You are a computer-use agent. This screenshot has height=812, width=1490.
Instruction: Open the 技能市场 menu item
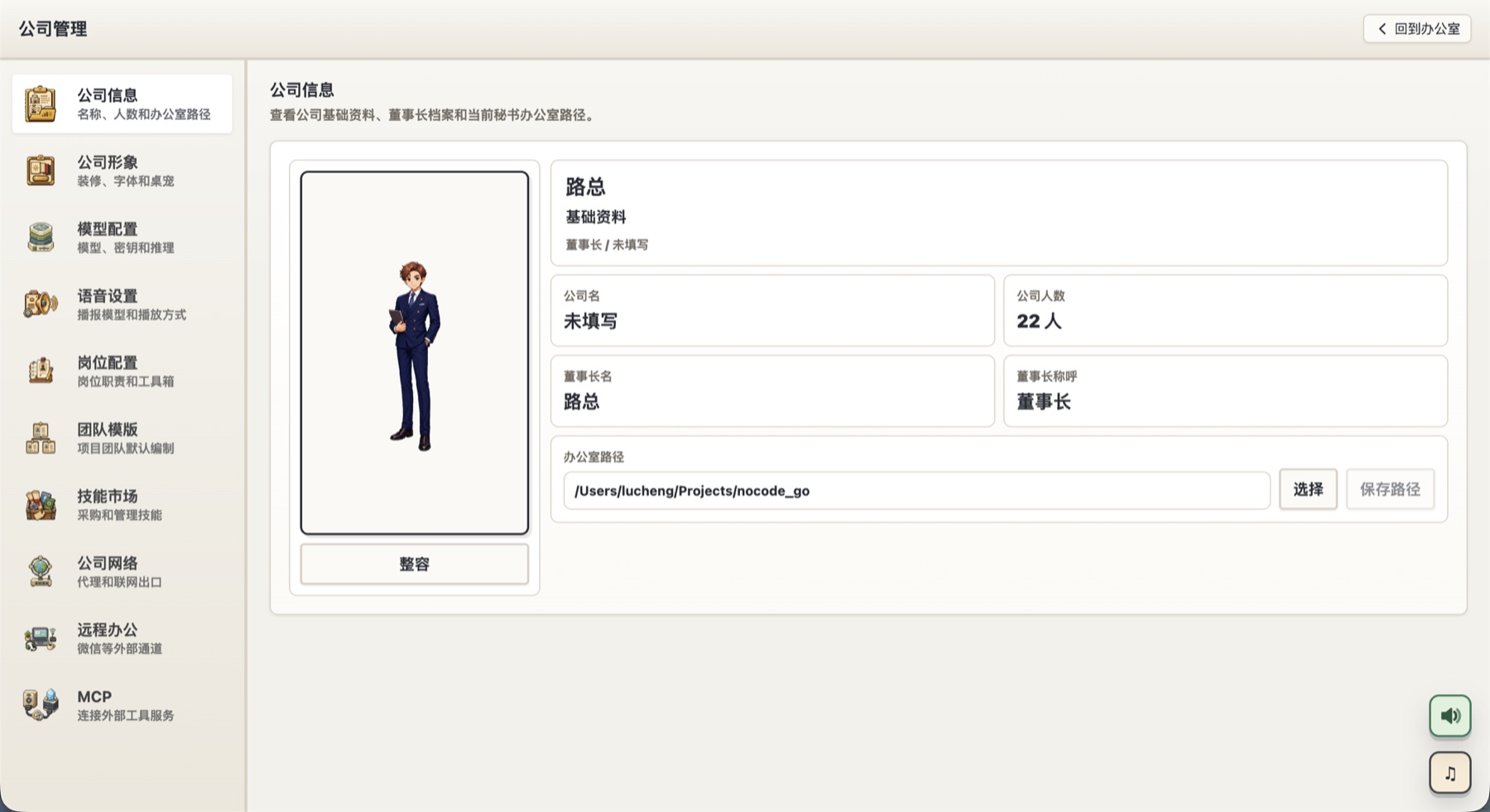(122, 505)
